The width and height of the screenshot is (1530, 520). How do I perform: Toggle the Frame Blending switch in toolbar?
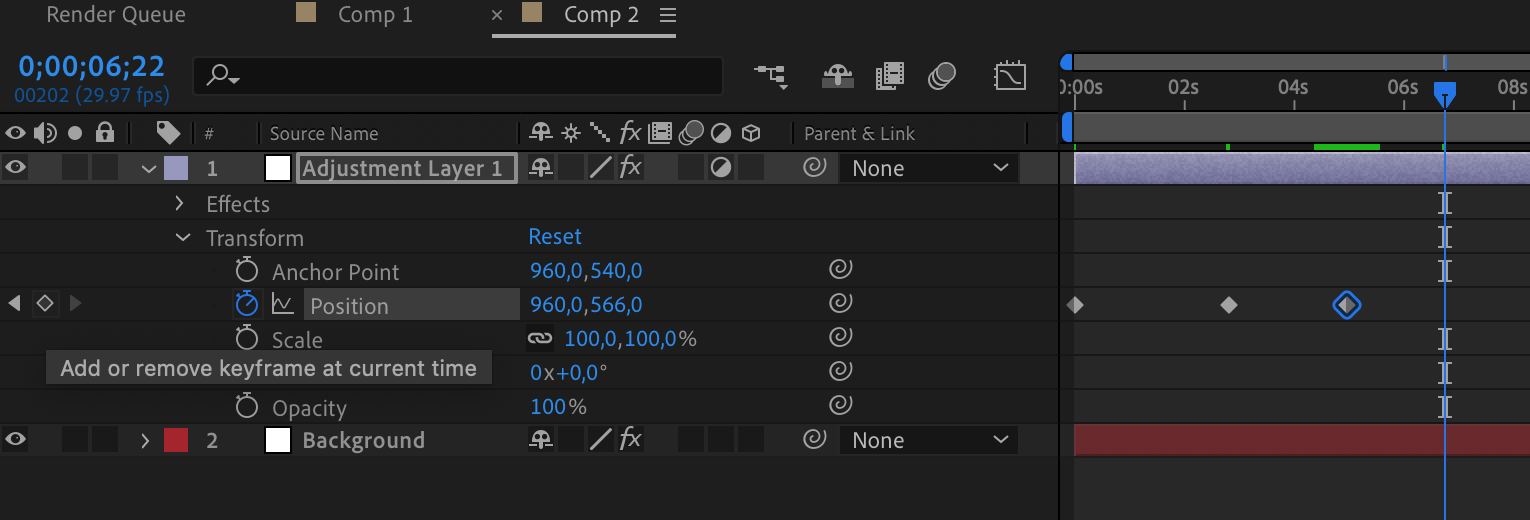coord(889,76)
